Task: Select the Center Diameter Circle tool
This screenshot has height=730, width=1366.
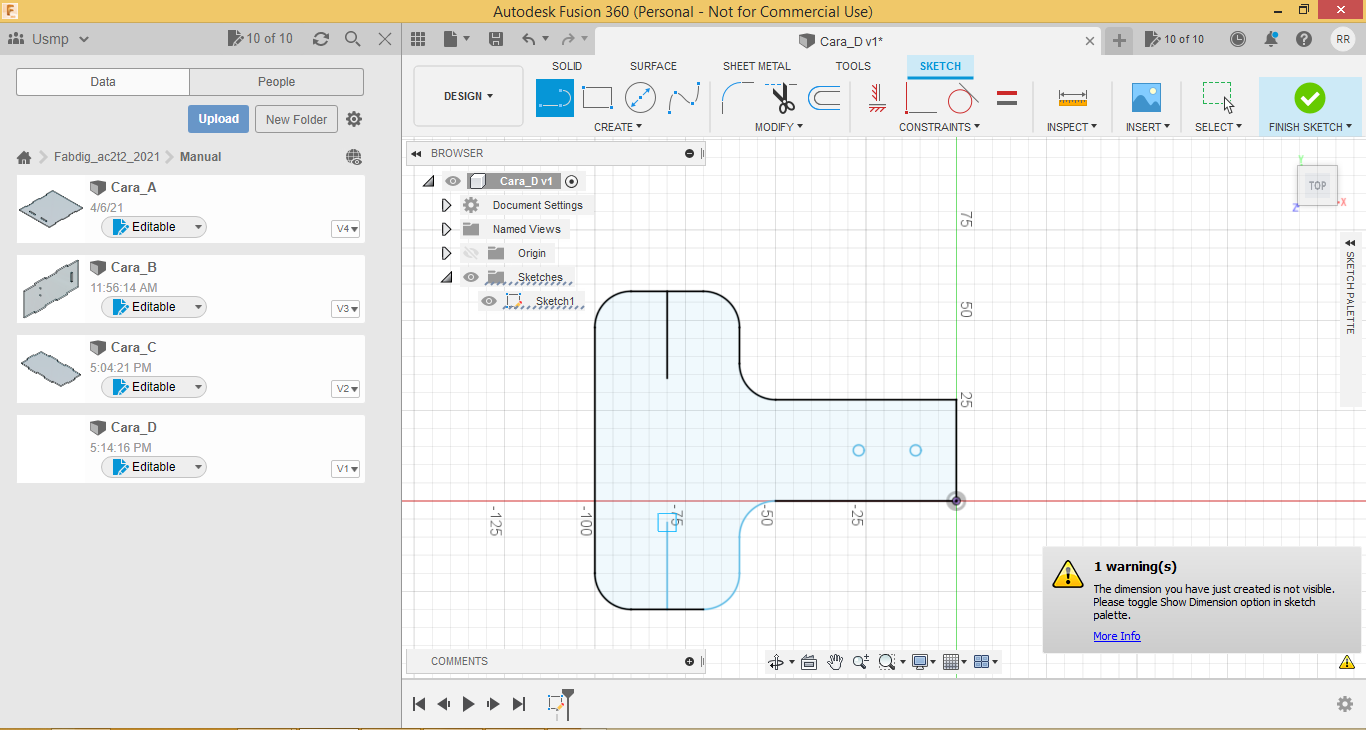Action: click(x=640, y=98)
